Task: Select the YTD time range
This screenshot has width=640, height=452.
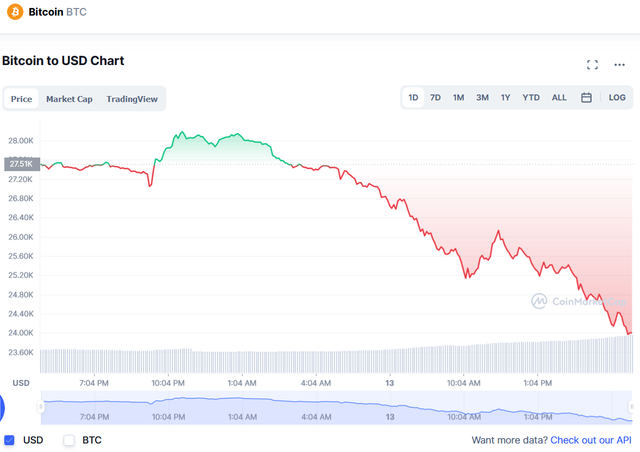Action: pyautogui.click(x=531, y=98)
